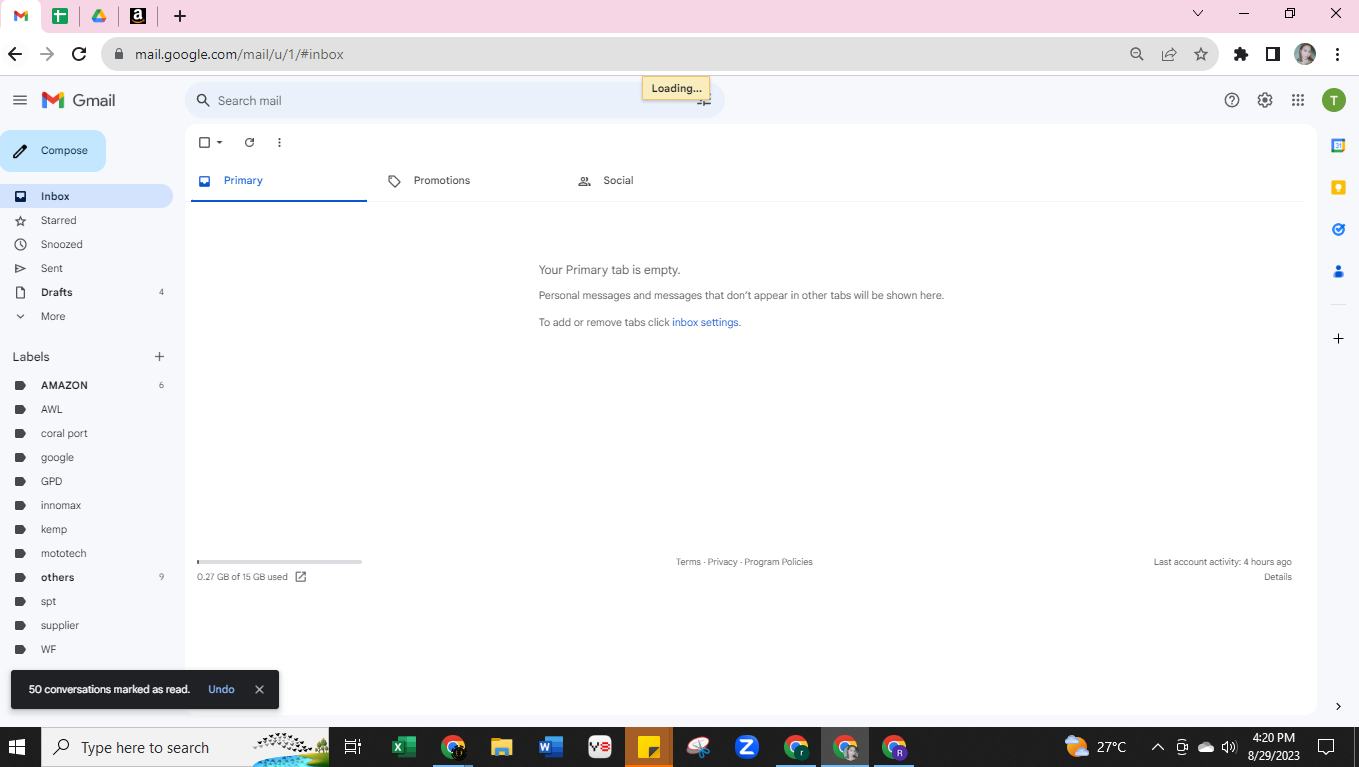Viewport: 1359px width, 767px height.
Task: Open Excel from the taskbar
Action: click(x=403, y=747)
